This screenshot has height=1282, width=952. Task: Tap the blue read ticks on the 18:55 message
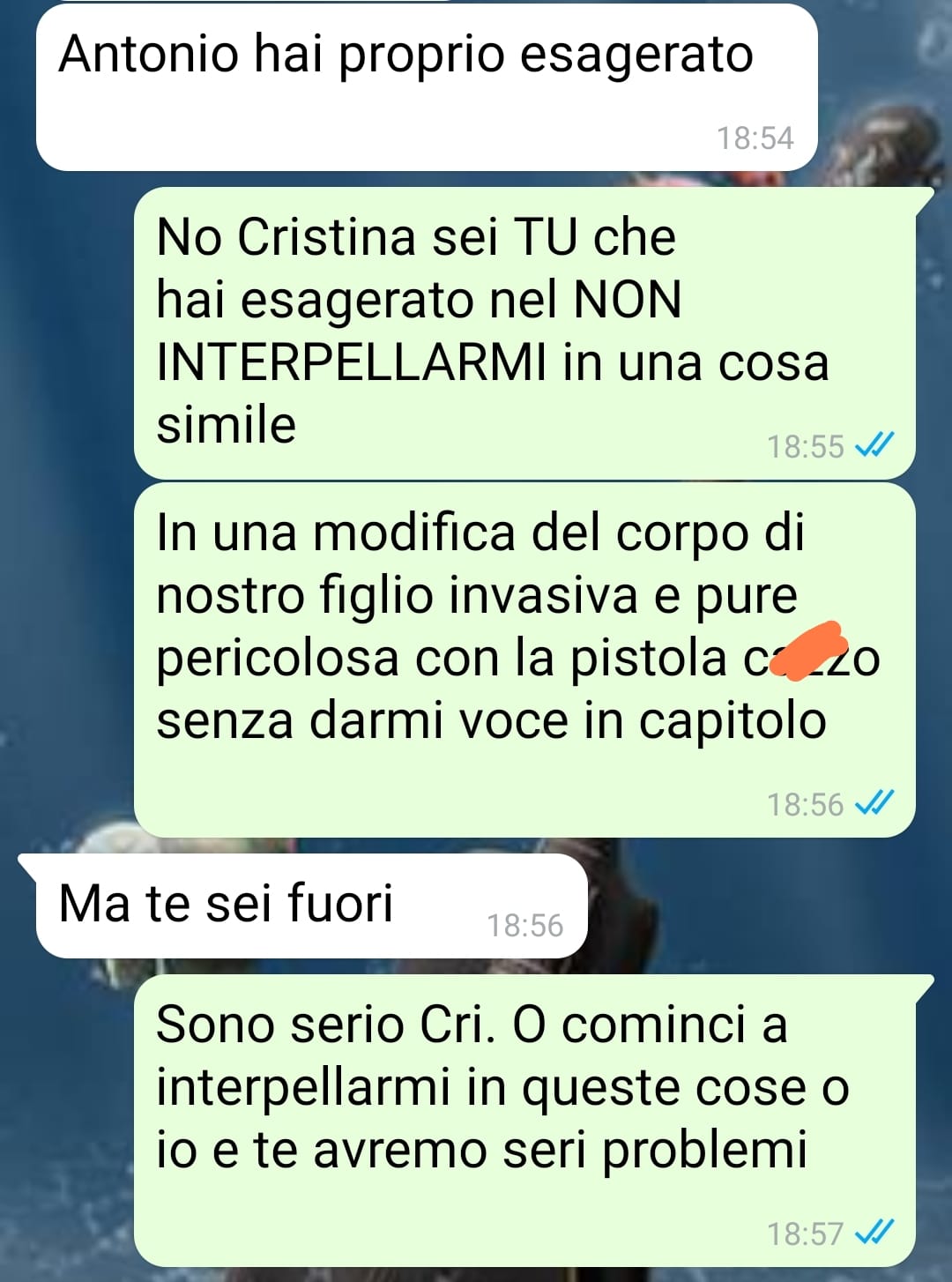[874, 445]
